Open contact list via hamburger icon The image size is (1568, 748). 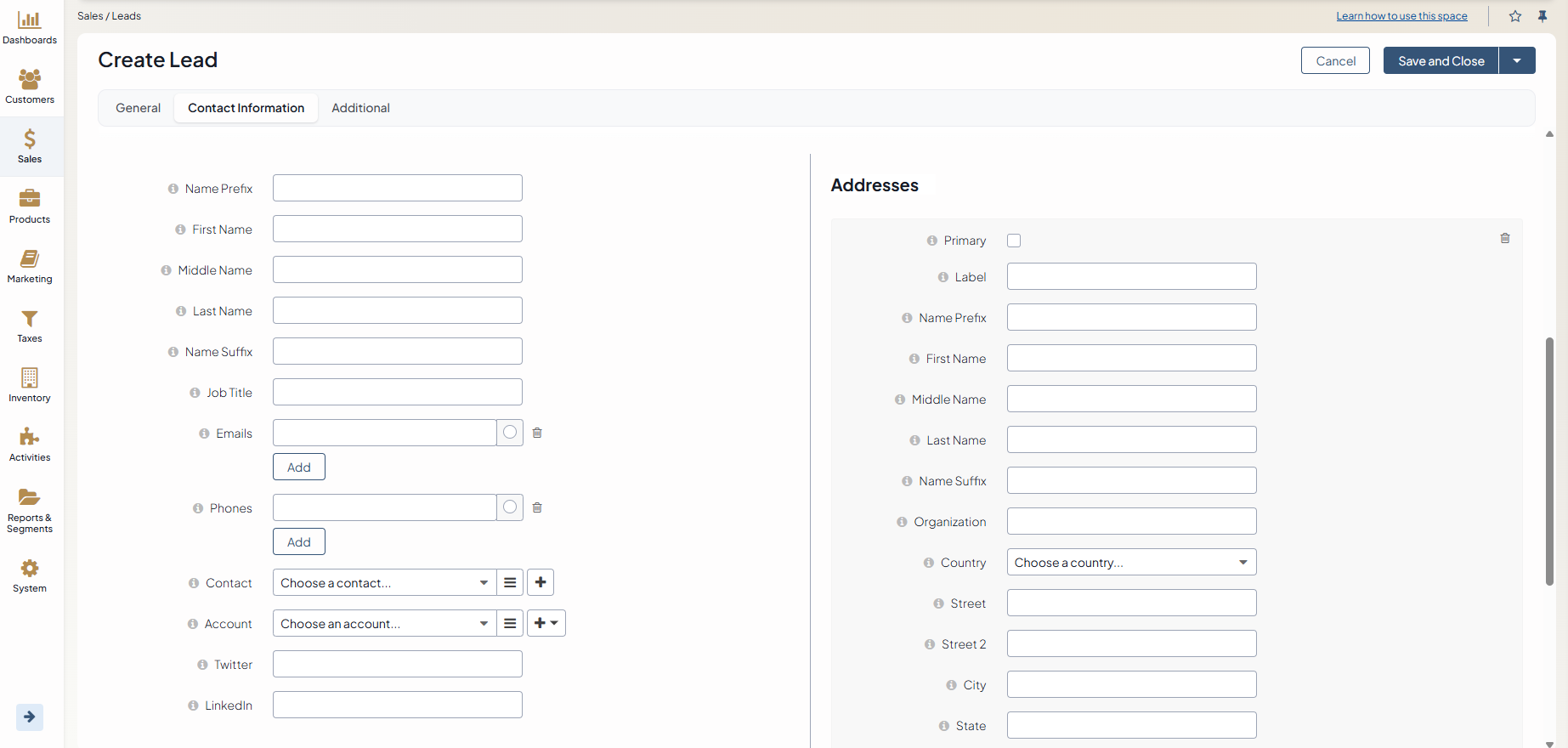(510, 582)
